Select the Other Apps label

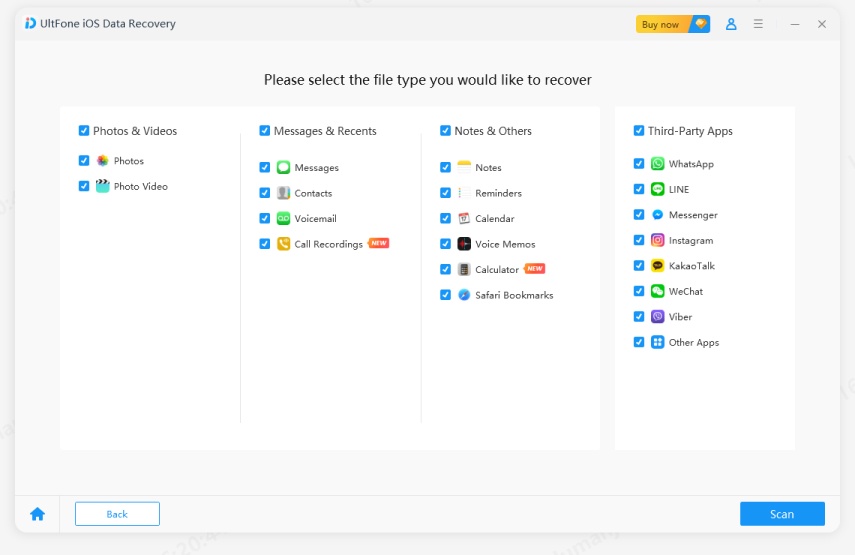[694, 343]
